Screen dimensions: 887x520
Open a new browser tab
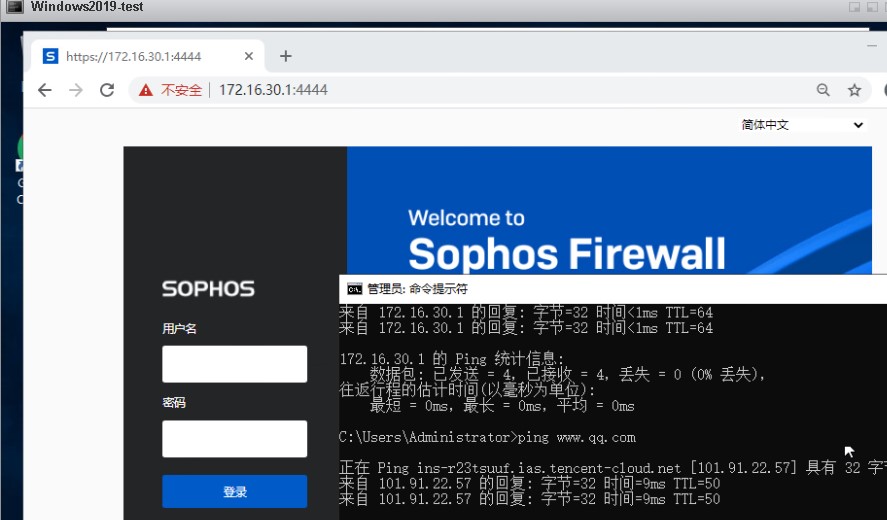point(286,56)
